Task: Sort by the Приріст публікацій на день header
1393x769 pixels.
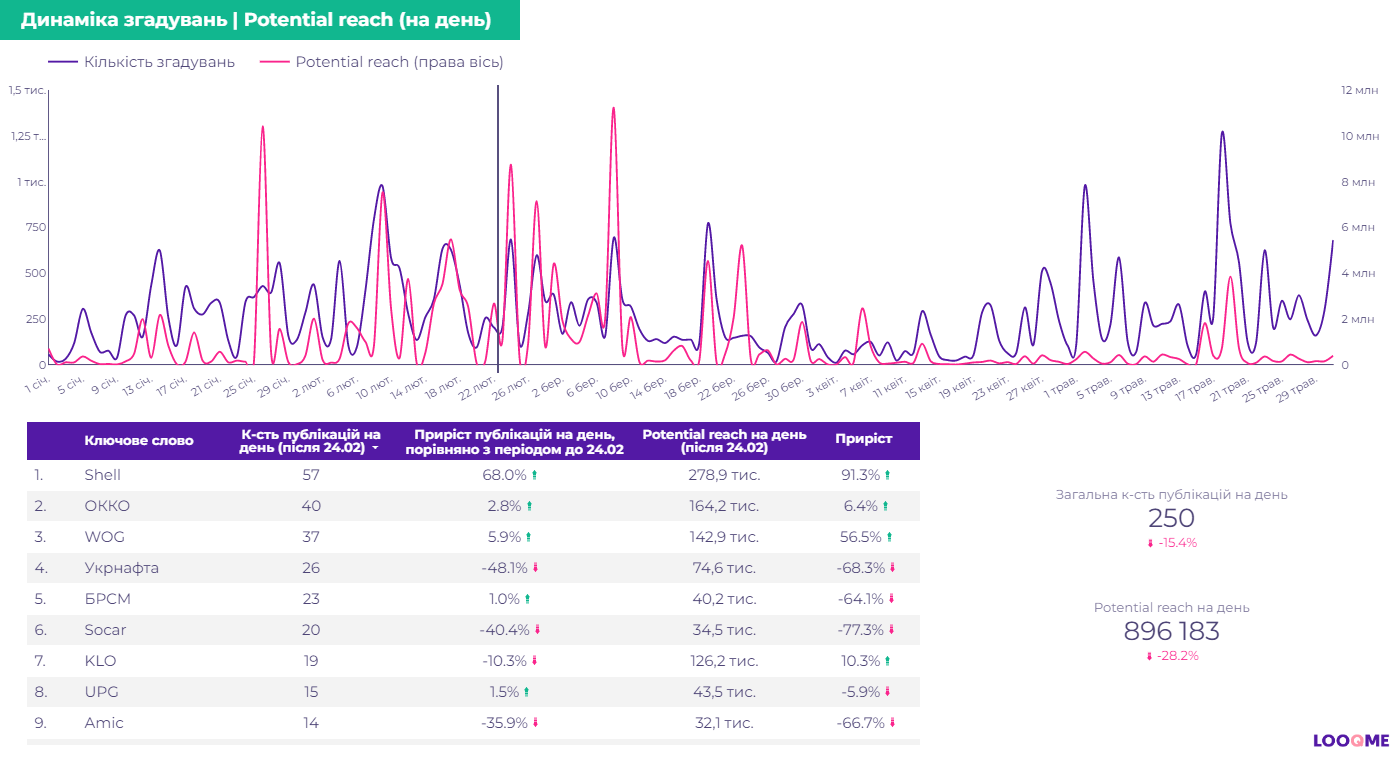Action: (x=514, y=441)
